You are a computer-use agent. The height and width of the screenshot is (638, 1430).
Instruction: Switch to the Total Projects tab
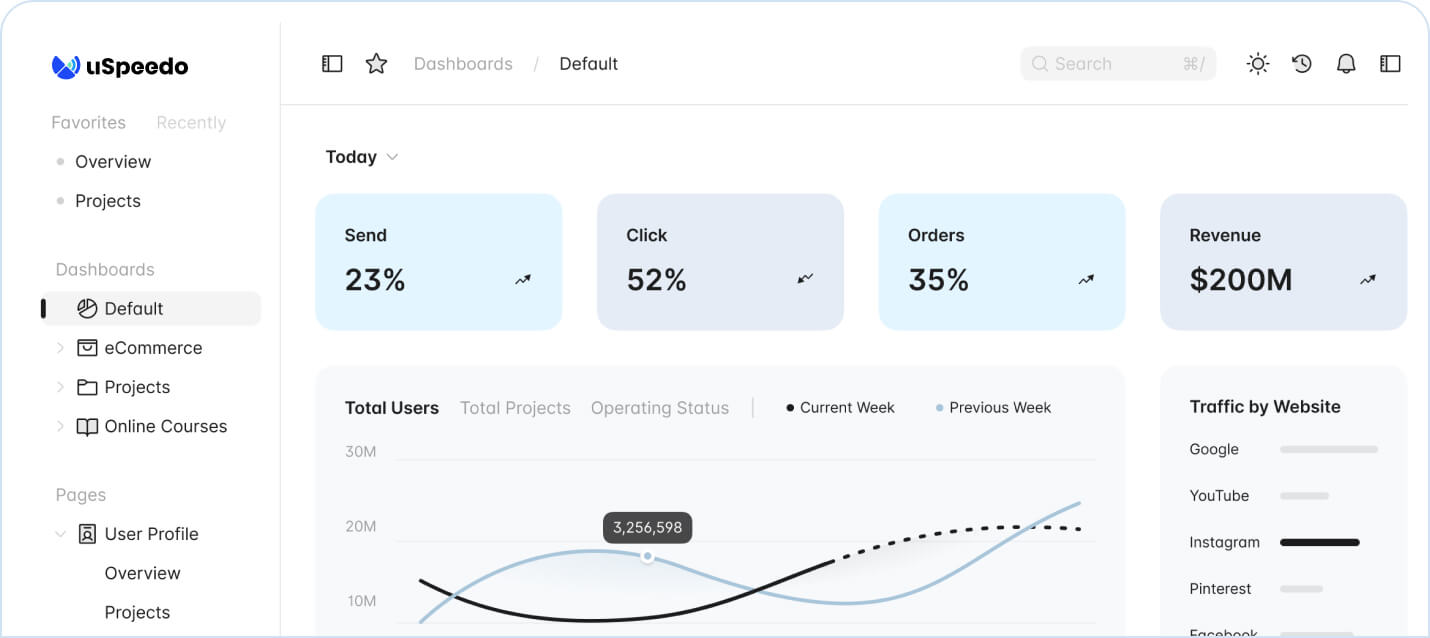(x=515, y=408)
